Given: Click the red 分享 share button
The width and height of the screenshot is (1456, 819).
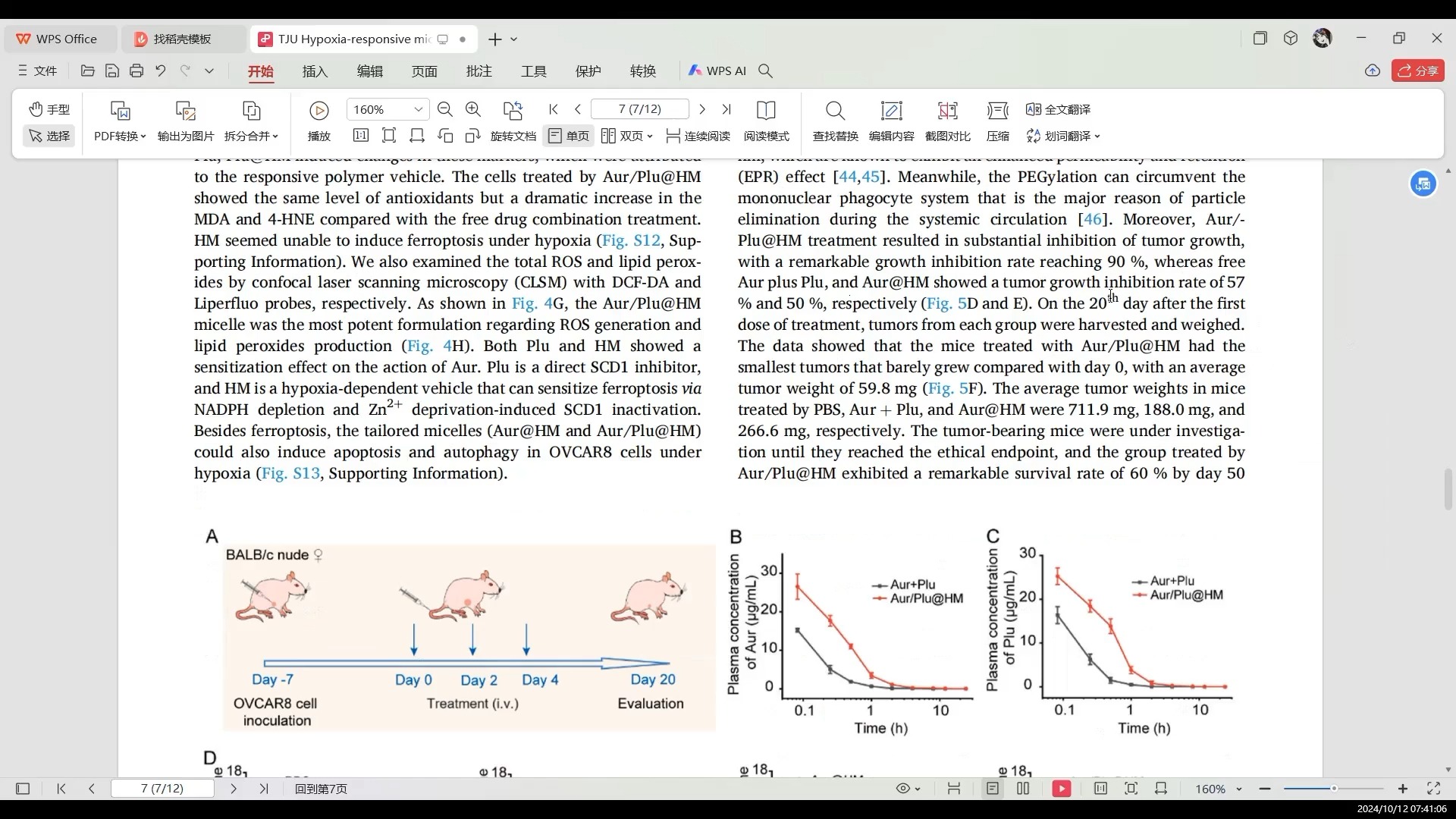Looking at the screenshot, I should point(1417,71).
